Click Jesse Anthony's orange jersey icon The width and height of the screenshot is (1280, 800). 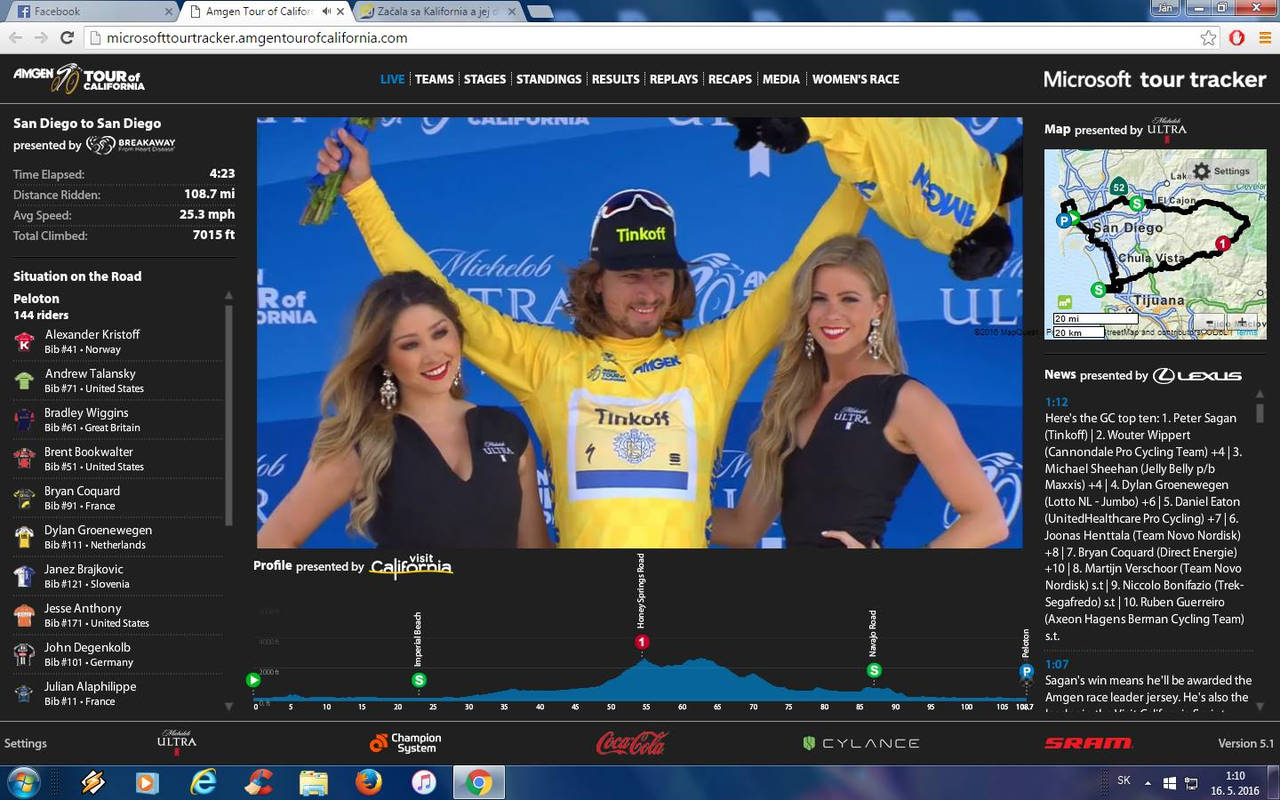coord(24,615)
